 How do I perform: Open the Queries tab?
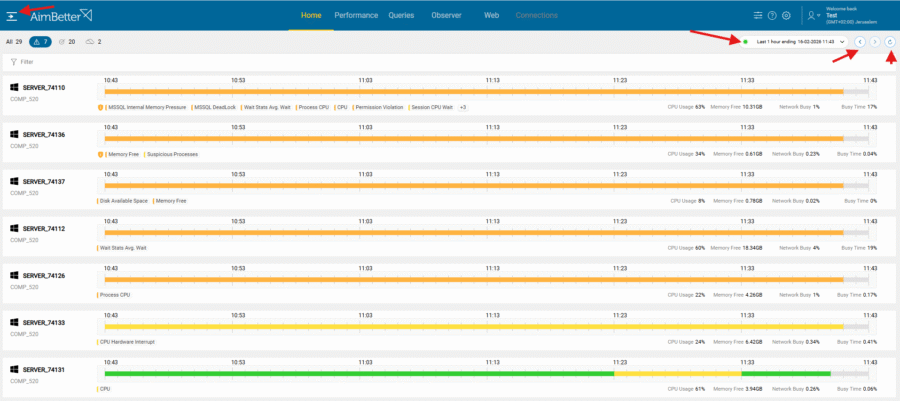pyautogui.click(x=401, y=15)
